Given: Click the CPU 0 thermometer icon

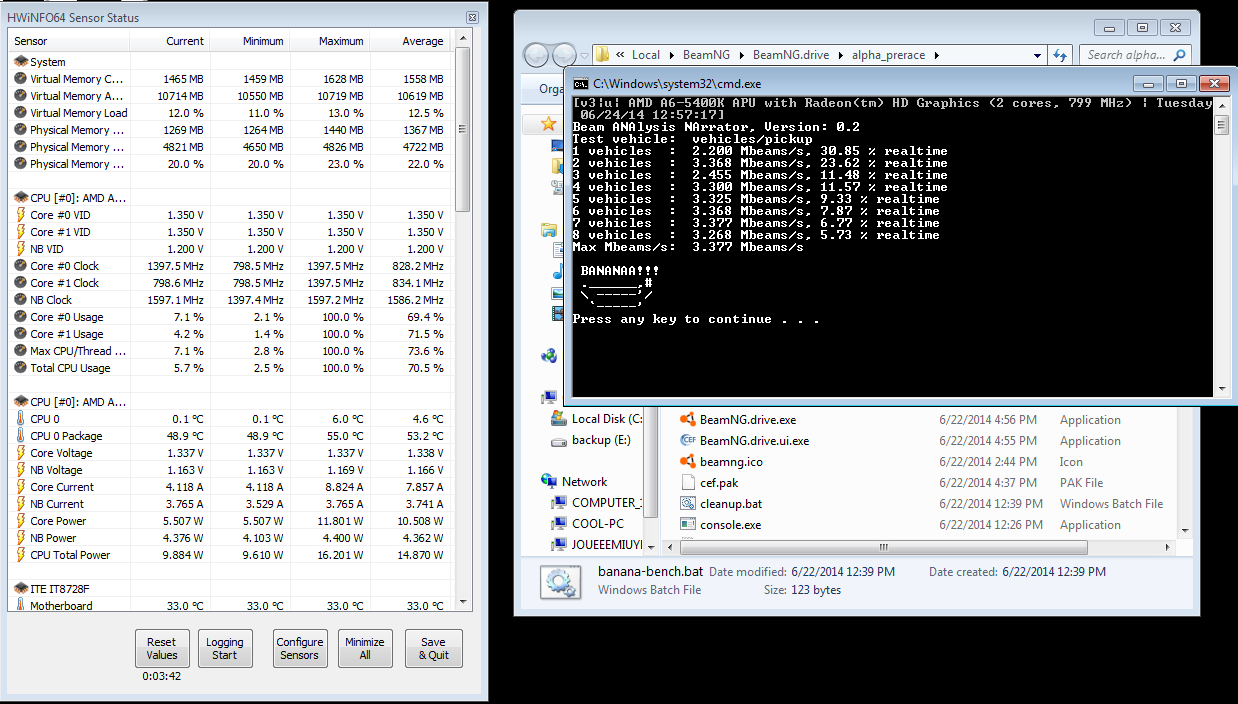Looking at the screenshot, I should coord(21,419).
